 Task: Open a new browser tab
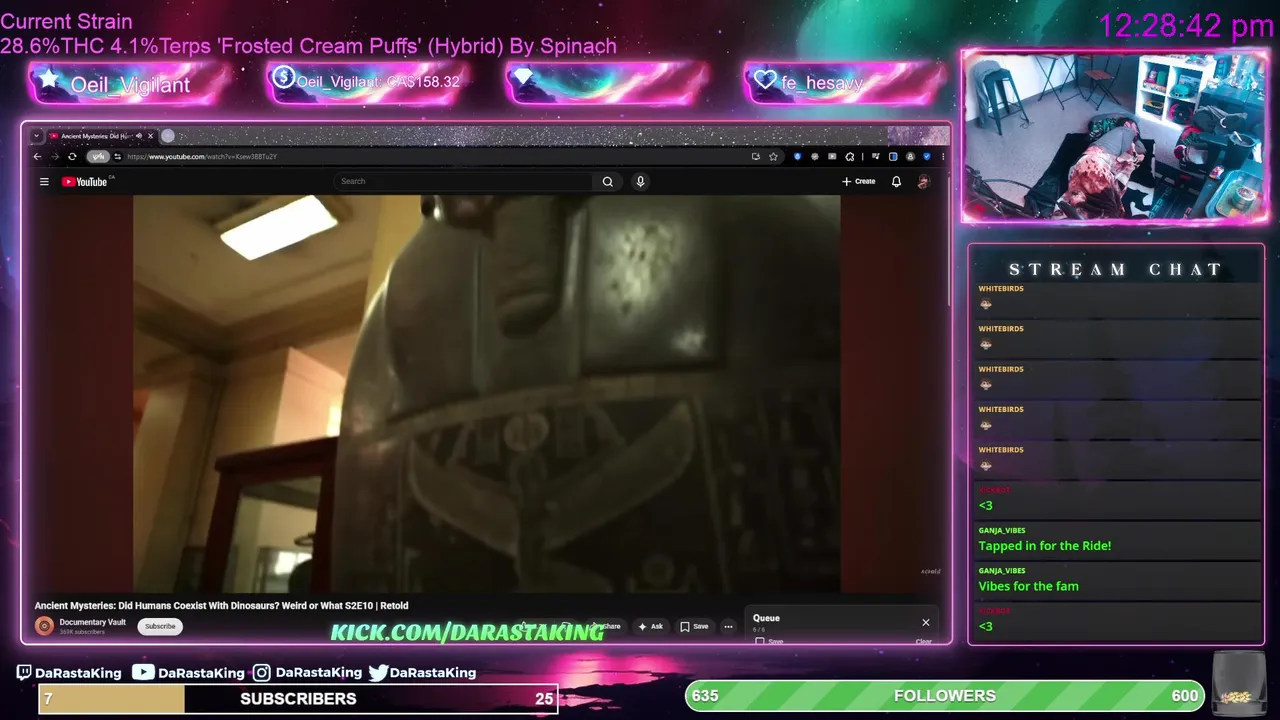coord(168,135)
